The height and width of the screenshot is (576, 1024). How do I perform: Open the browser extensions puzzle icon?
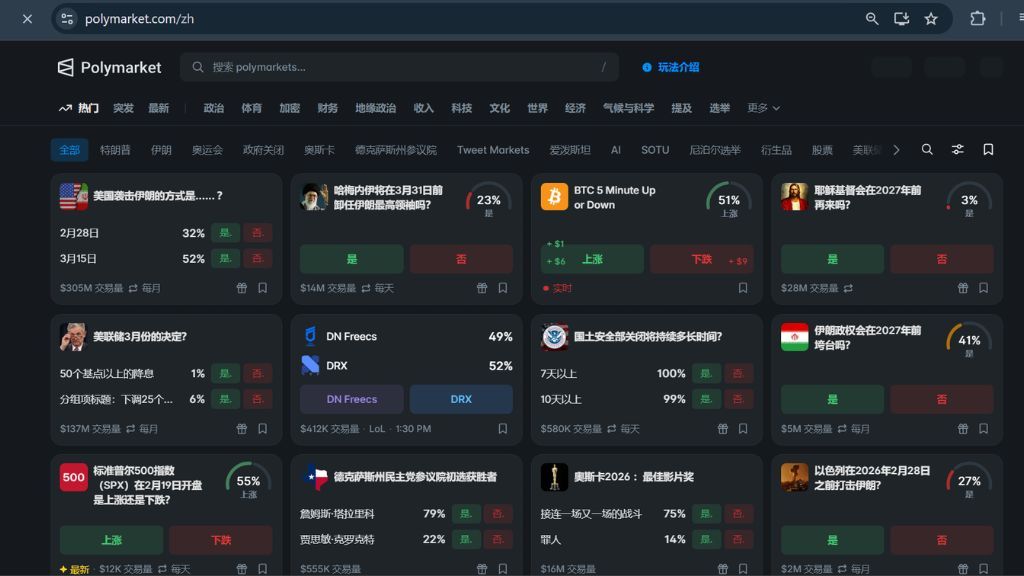pyautogui.click(x=978, y=19)
